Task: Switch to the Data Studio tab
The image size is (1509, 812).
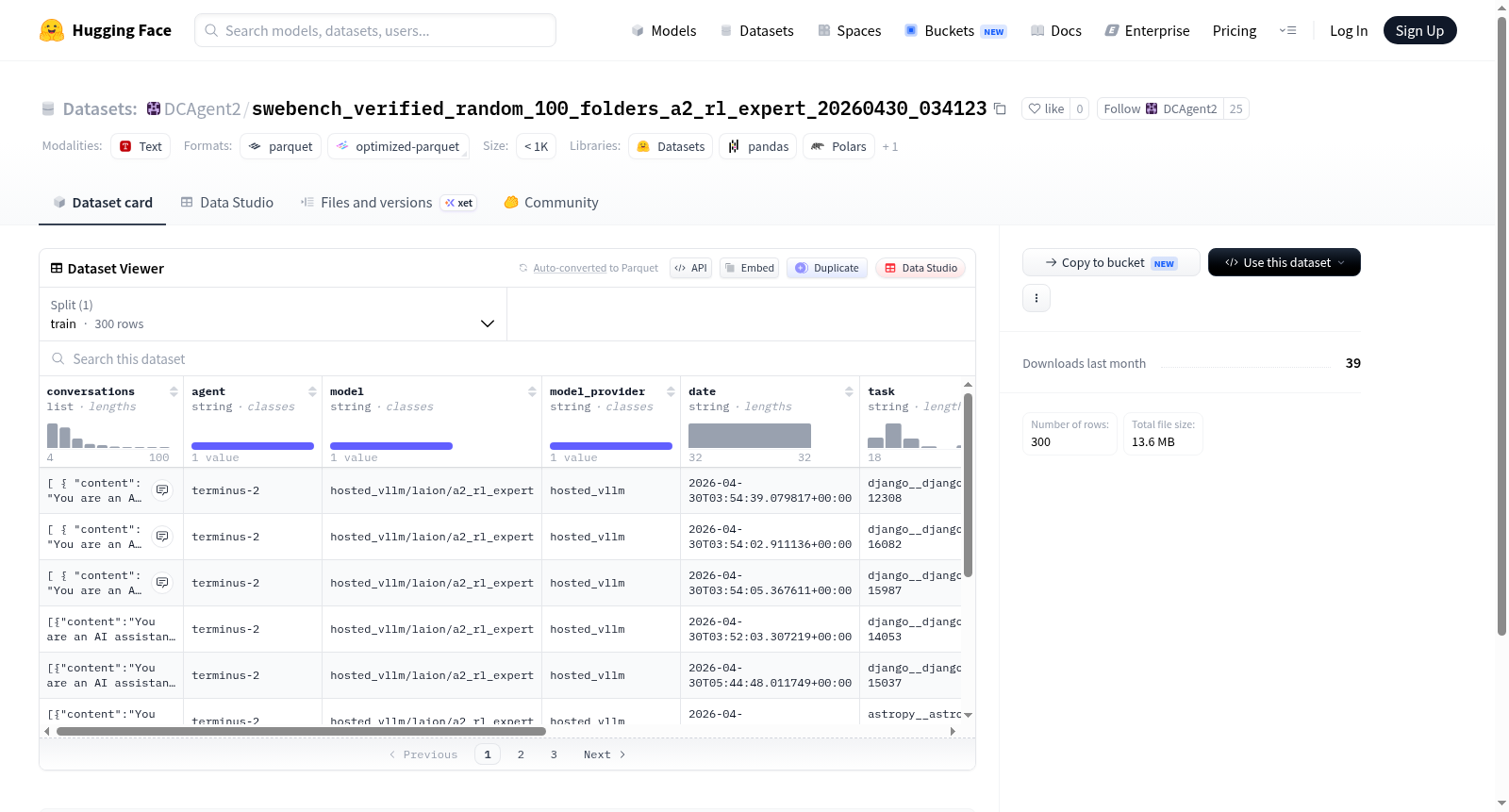Action: (227, 203)
